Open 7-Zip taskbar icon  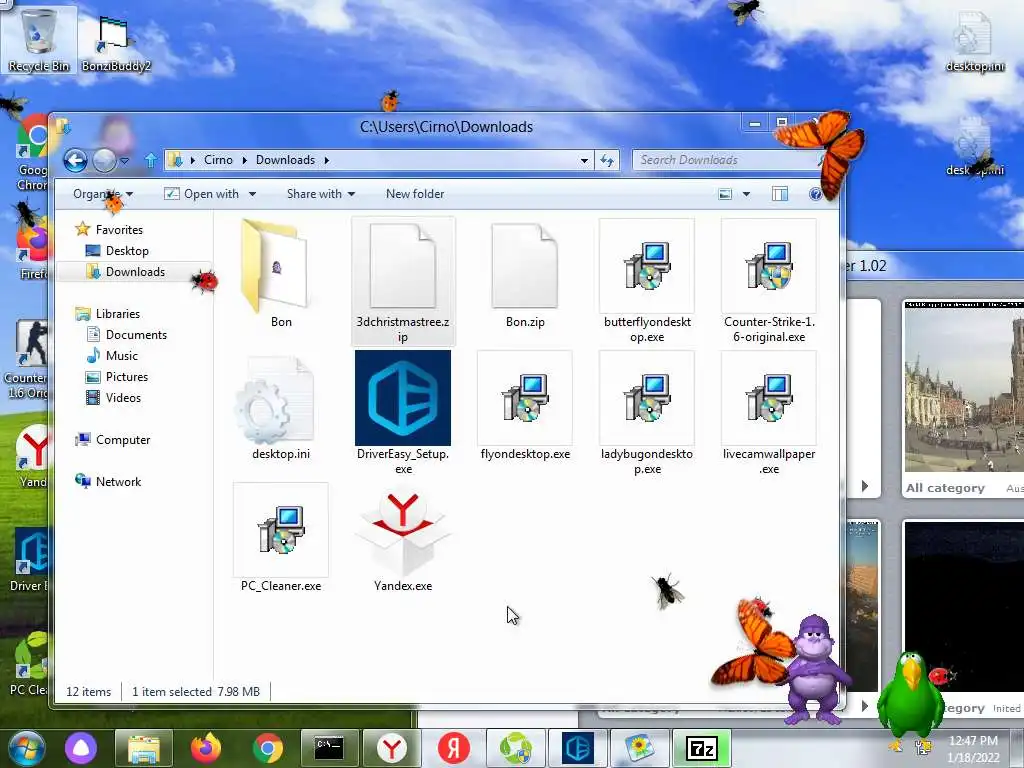(701, 748)
